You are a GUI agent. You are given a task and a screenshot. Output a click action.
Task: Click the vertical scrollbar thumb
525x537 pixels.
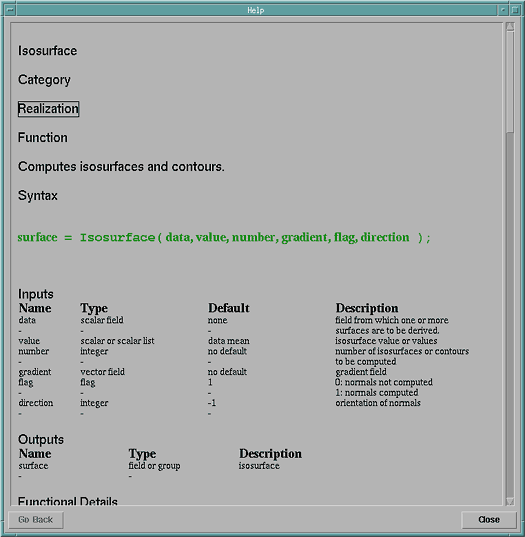click(510, 82)
